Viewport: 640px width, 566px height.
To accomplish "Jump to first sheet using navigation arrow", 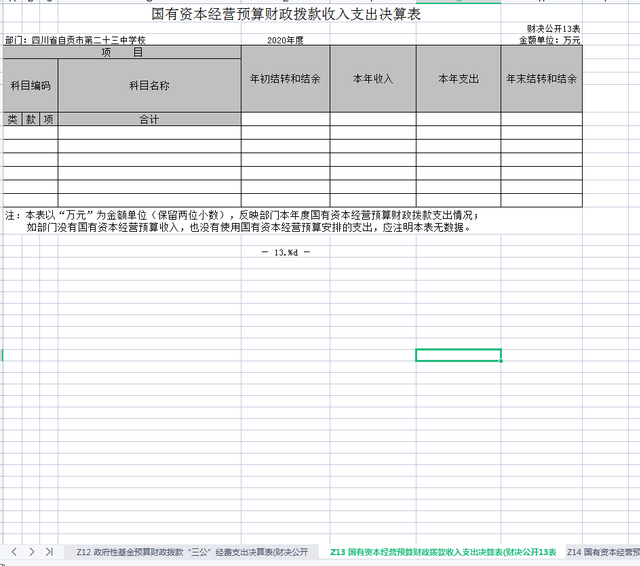I will click(x=5, y=552).
